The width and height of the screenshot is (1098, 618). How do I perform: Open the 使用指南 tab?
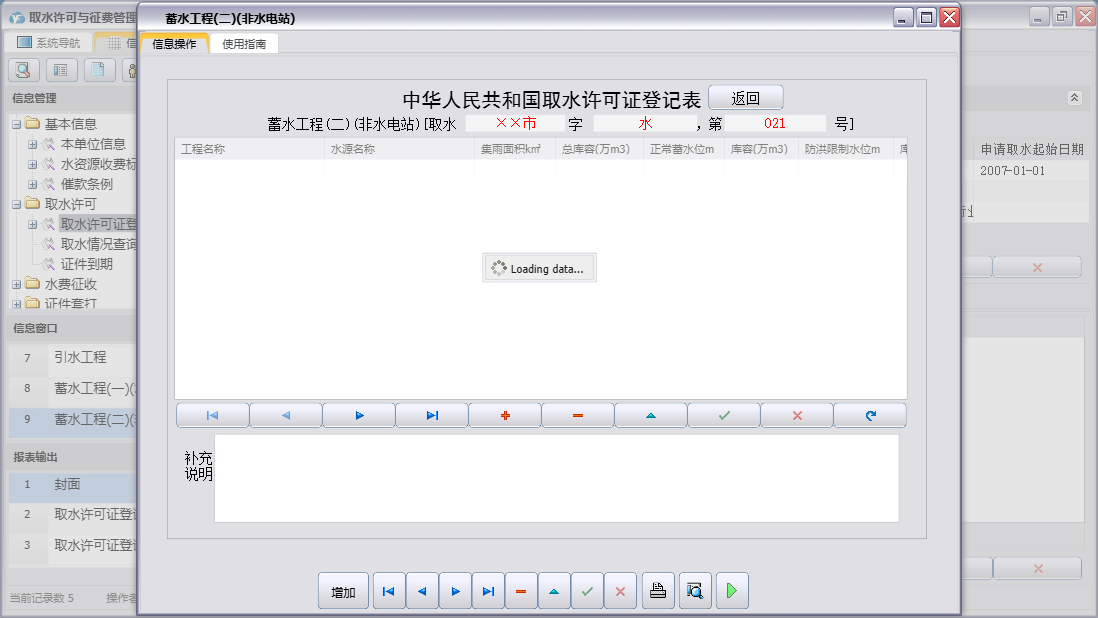[x=244, y=43]
